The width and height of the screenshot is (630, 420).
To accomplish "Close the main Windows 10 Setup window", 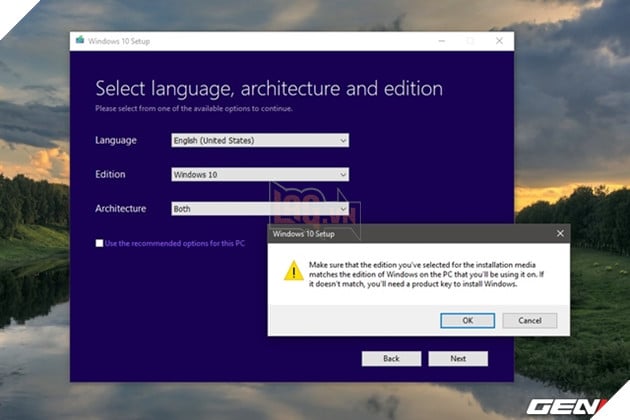I will [499, 41].
